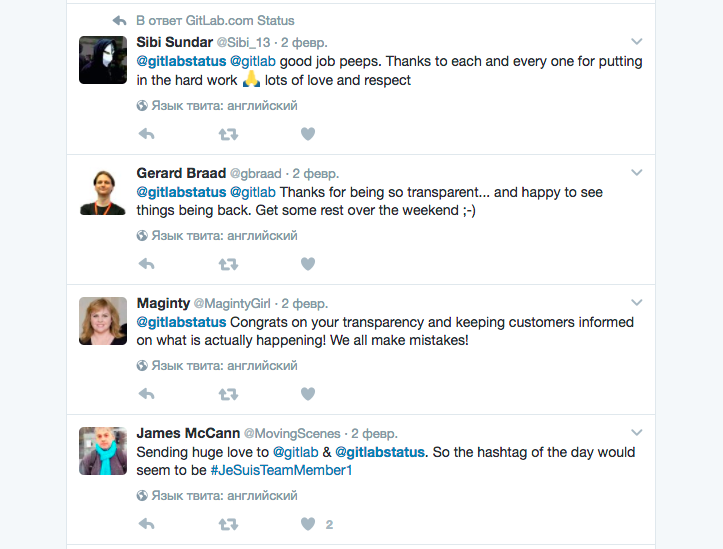Open Gerard Braad's profile name link
Screen dimensions: 723x549
pyautogui.click(x=182, y=173)
